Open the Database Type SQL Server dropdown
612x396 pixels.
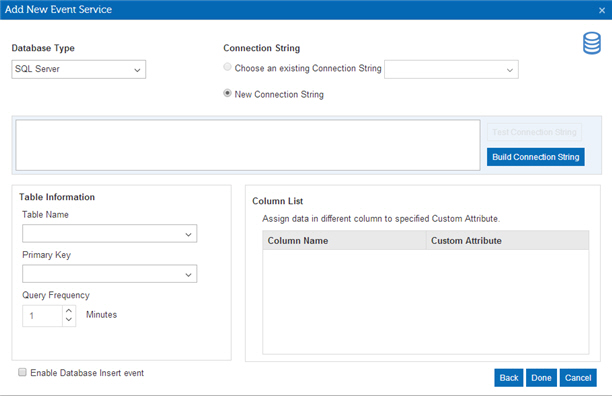[x=78, y=69]
